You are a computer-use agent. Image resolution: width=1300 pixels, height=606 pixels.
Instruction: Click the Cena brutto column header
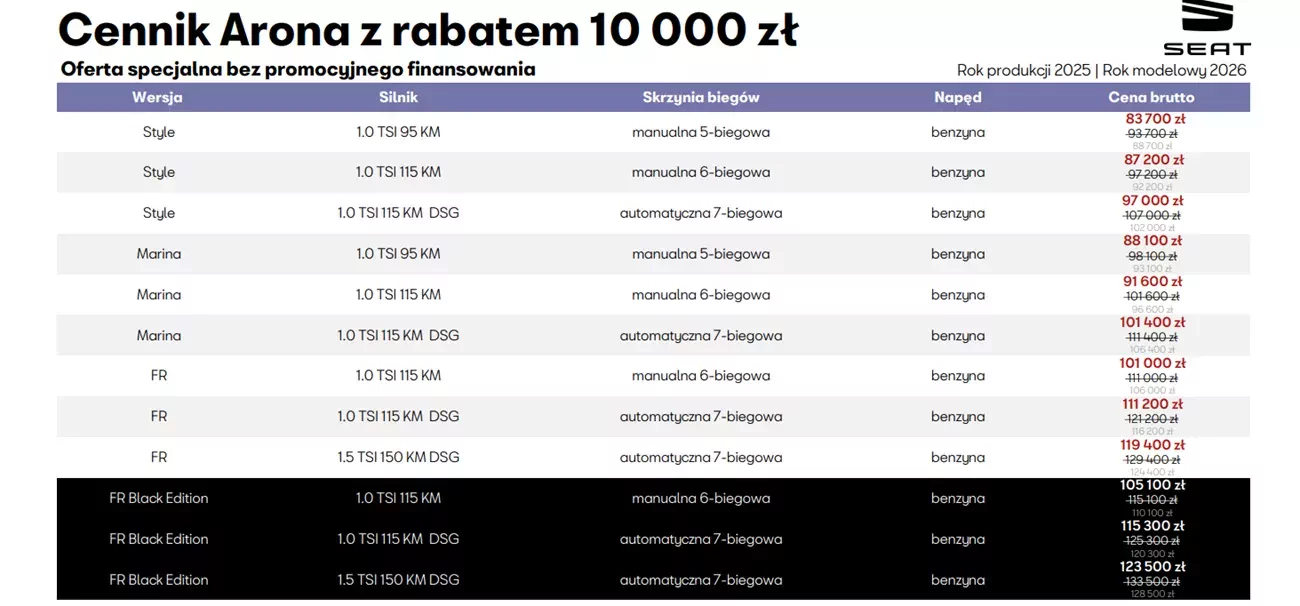1151,98
